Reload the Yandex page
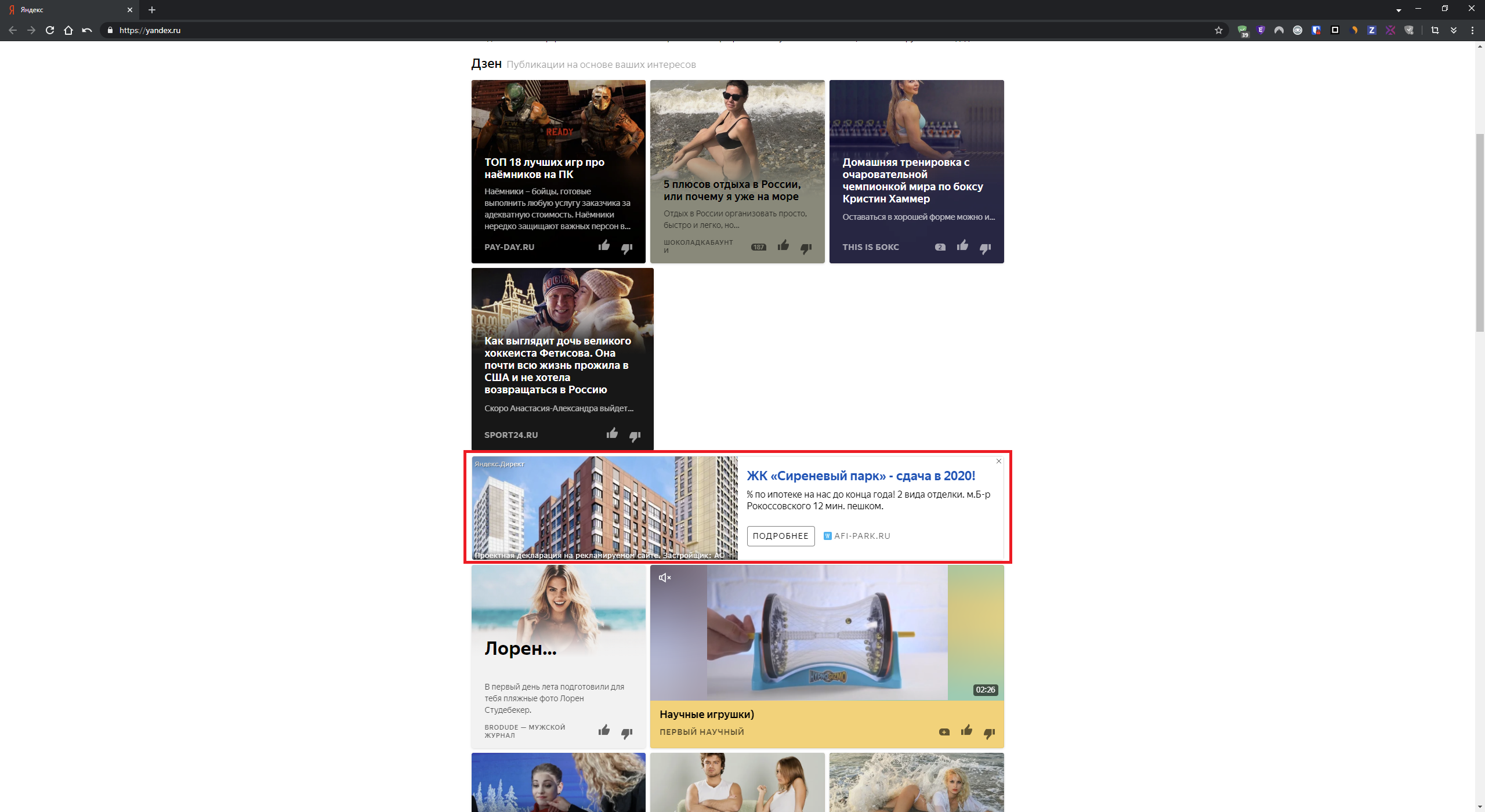The height and width of the screenshot is (812, 1485). click(49, 30)
